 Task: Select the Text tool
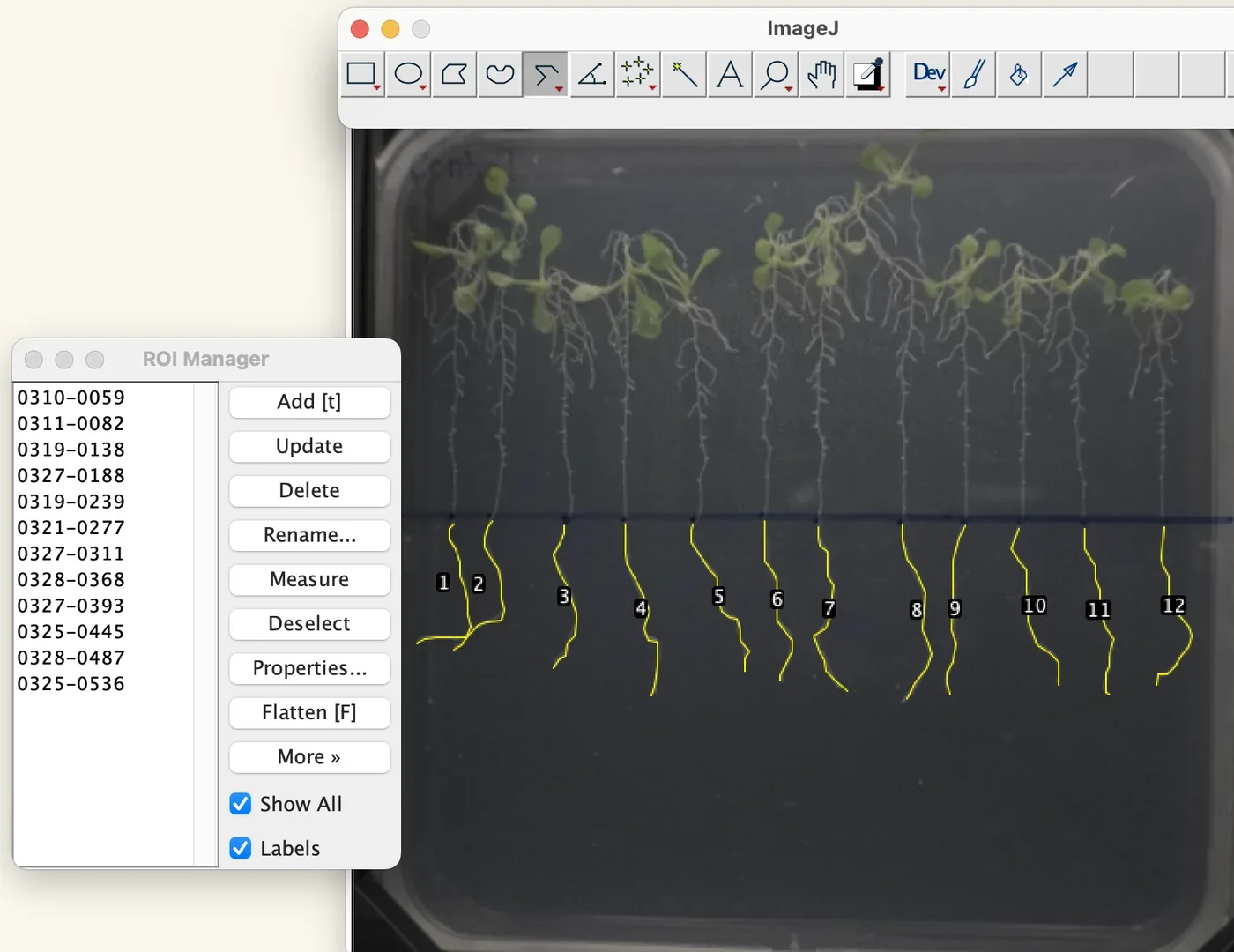tap(730, 74)
